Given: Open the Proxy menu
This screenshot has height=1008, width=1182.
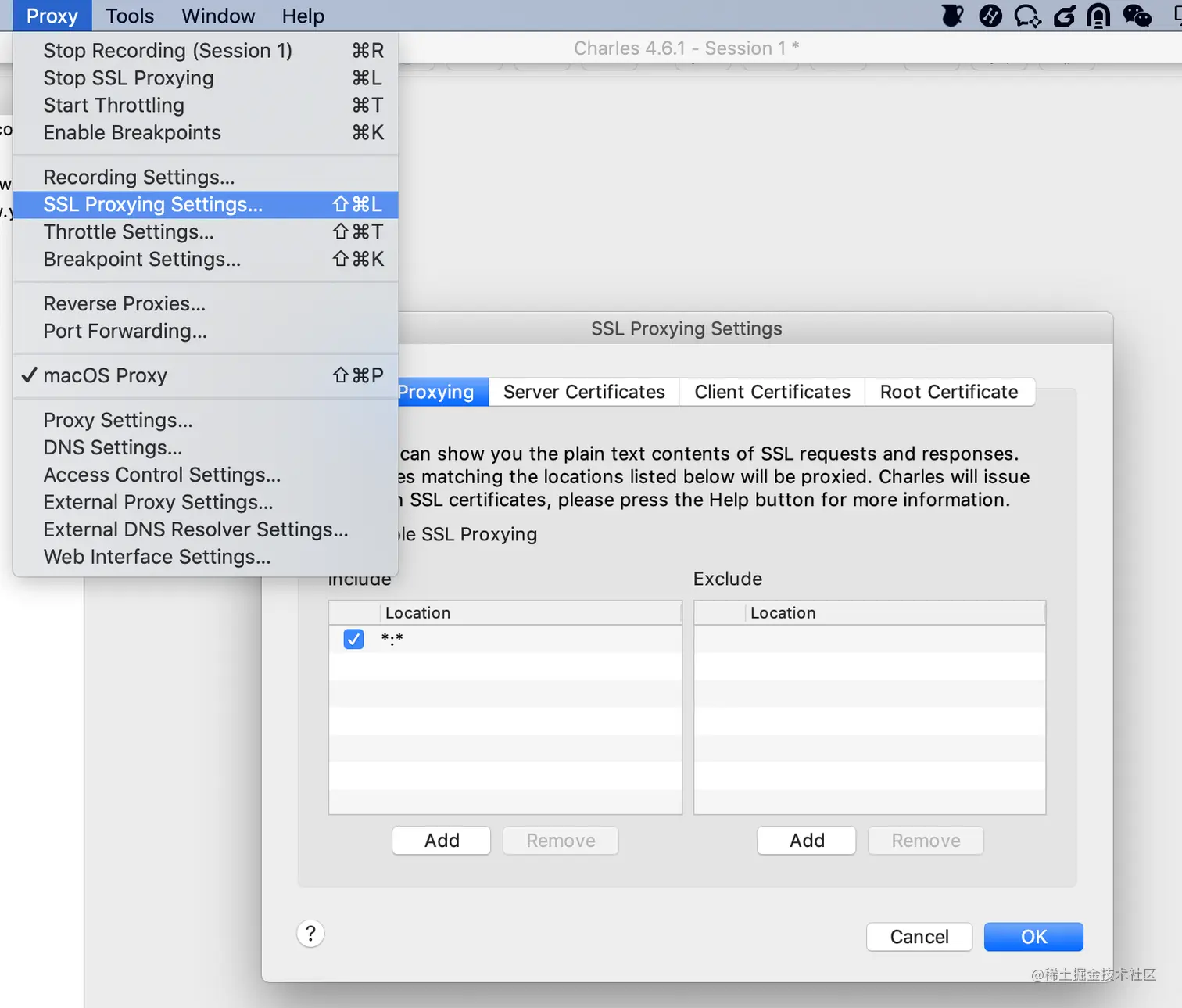Looking at the screenshot, I should (52, 16).
